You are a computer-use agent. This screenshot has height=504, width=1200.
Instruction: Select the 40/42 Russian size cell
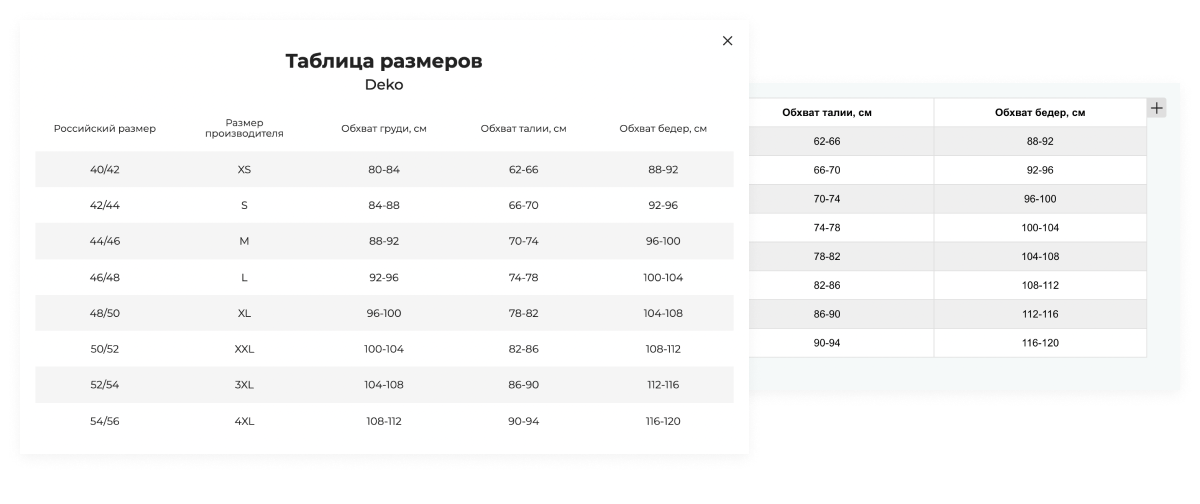[105, 170]
